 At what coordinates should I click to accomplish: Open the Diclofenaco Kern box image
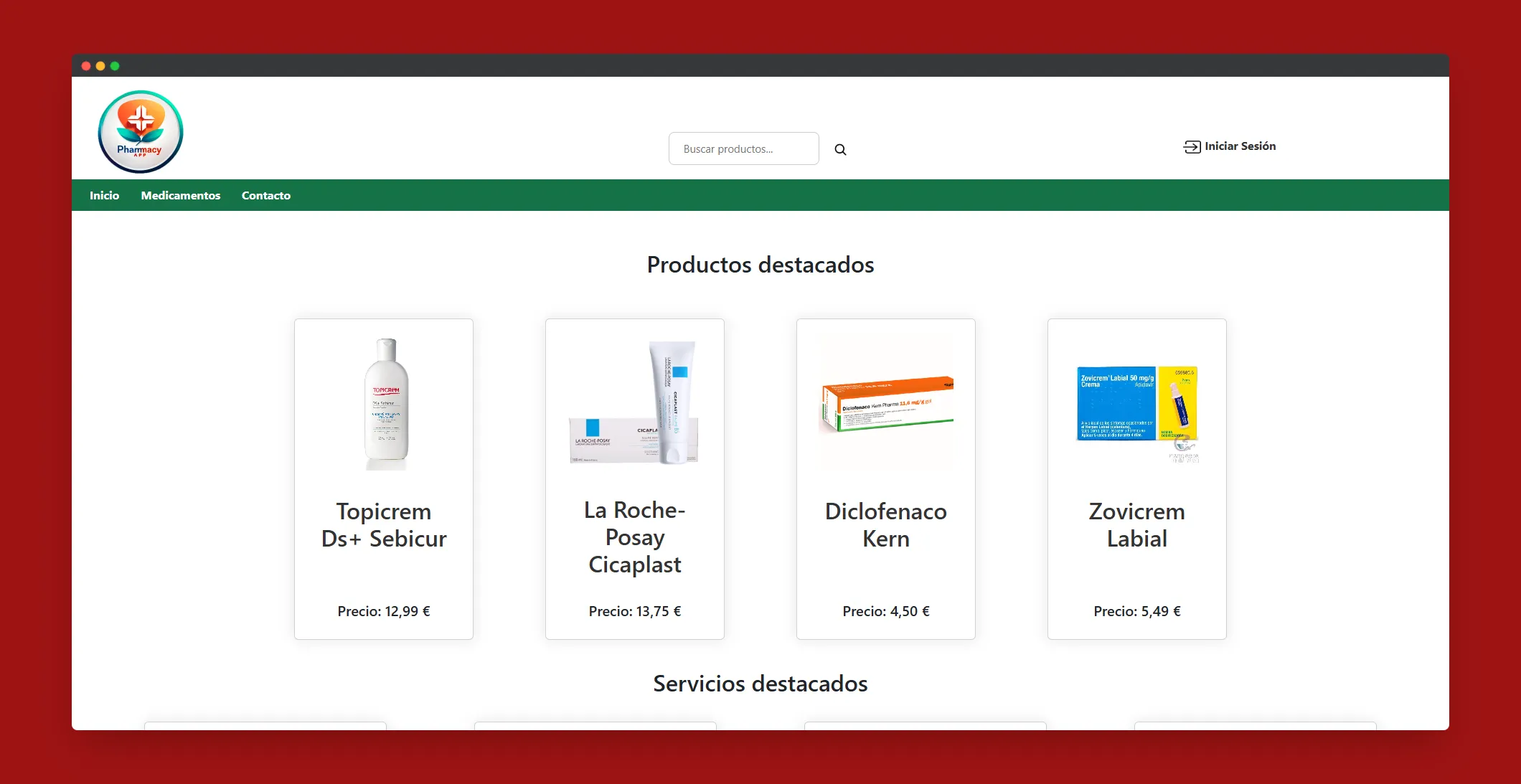(886, 404)
